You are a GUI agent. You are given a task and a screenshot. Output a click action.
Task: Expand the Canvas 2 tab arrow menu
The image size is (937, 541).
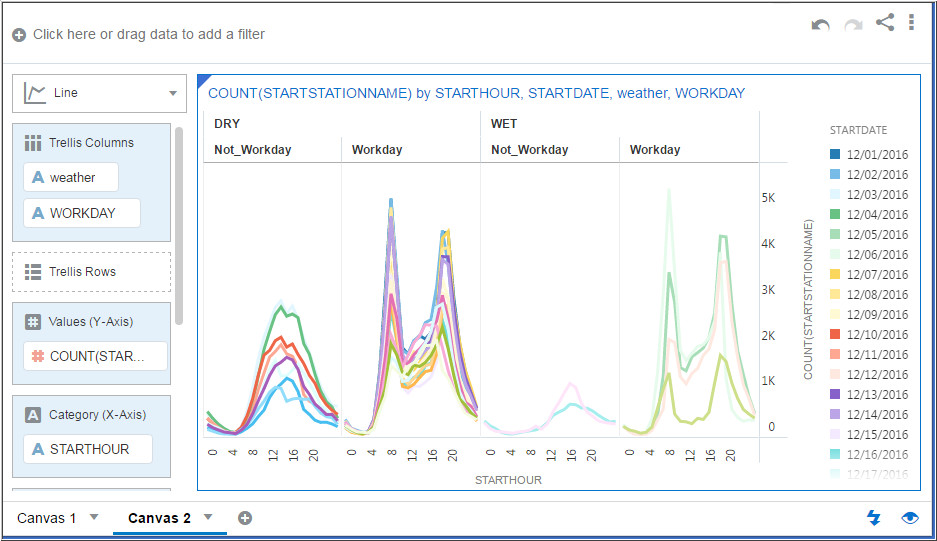(208, 516)
